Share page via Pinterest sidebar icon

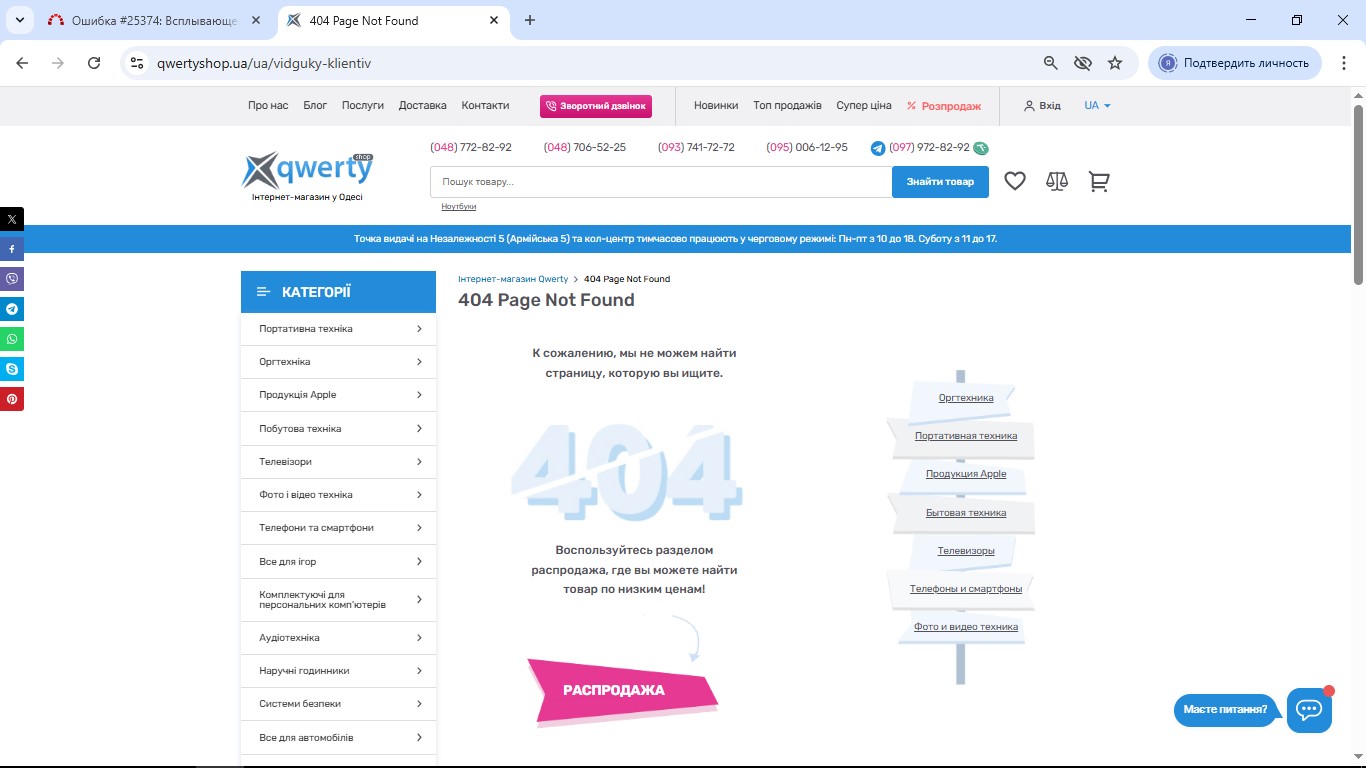click(12, 399)
